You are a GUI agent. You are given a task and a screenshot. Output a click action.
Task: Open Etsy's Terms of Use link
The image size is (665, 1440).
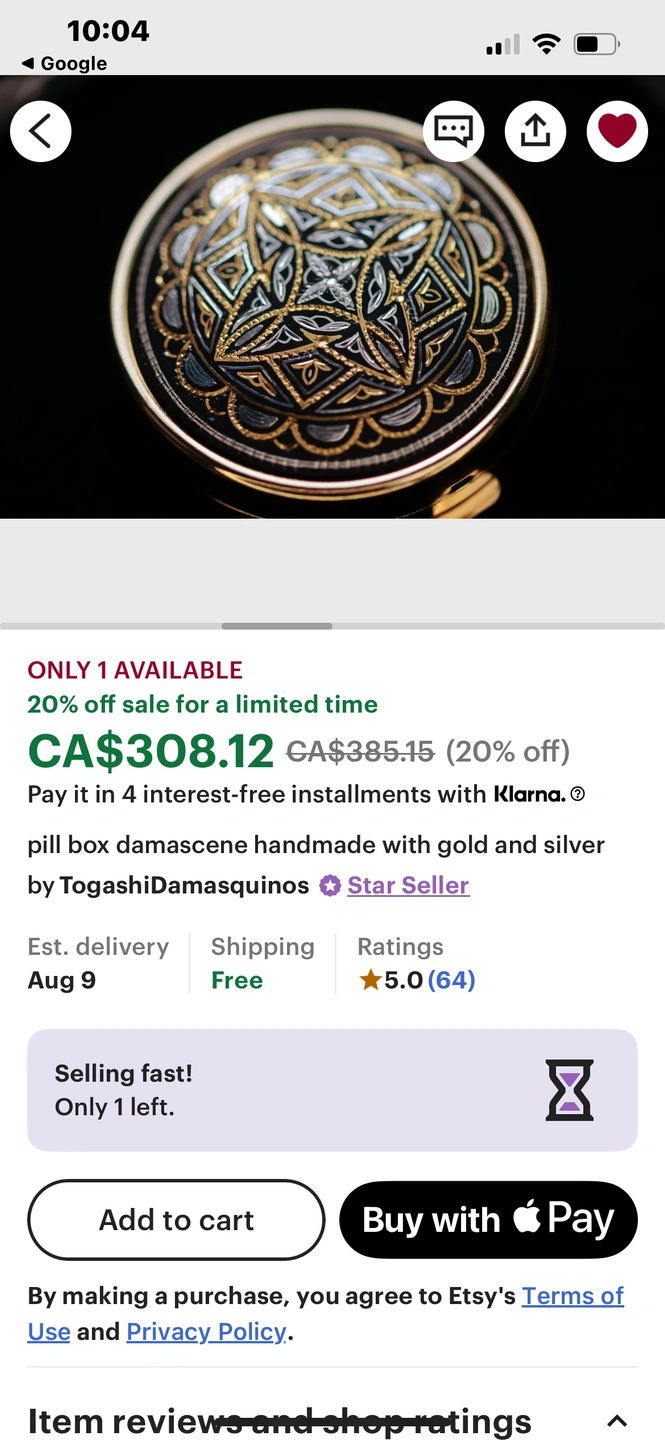tap(572, 1297)
